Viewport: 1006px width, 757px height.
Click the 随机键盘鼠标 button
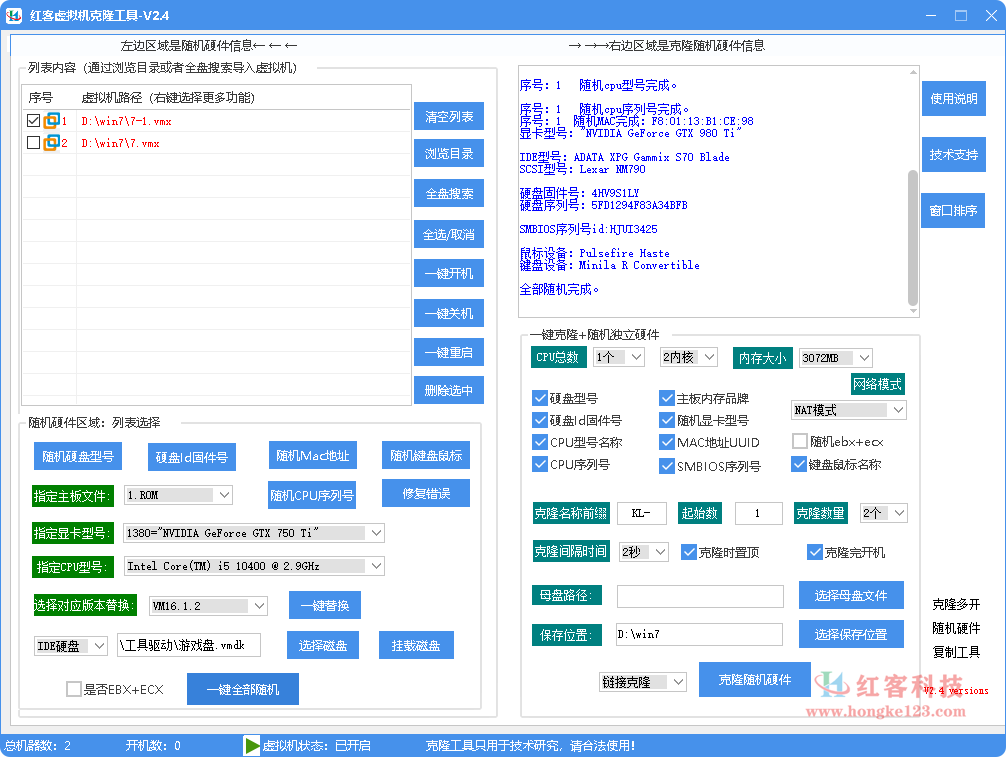click(426, 455)
